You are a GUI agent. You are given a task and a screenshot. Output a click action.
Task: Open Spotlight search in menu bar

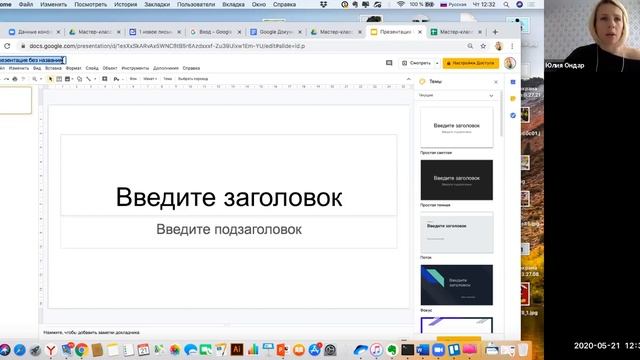coord(506,4)
